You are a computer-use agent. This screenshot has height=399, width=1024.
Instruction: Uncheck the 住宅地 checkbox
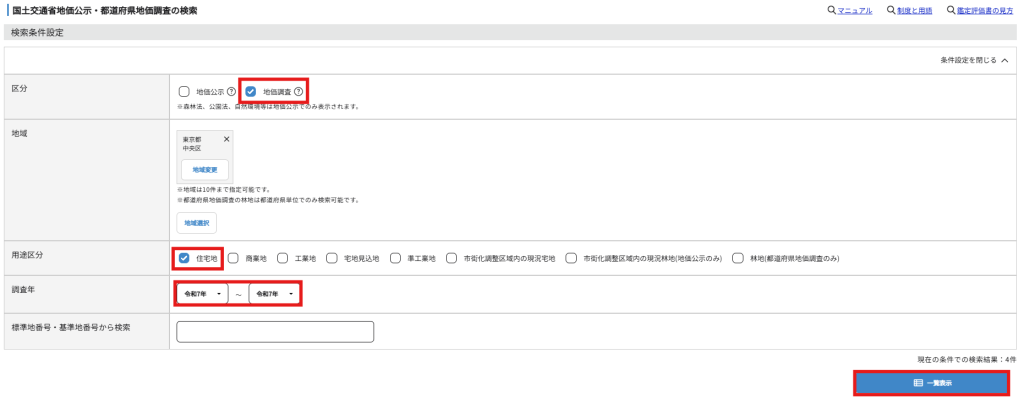184,258
